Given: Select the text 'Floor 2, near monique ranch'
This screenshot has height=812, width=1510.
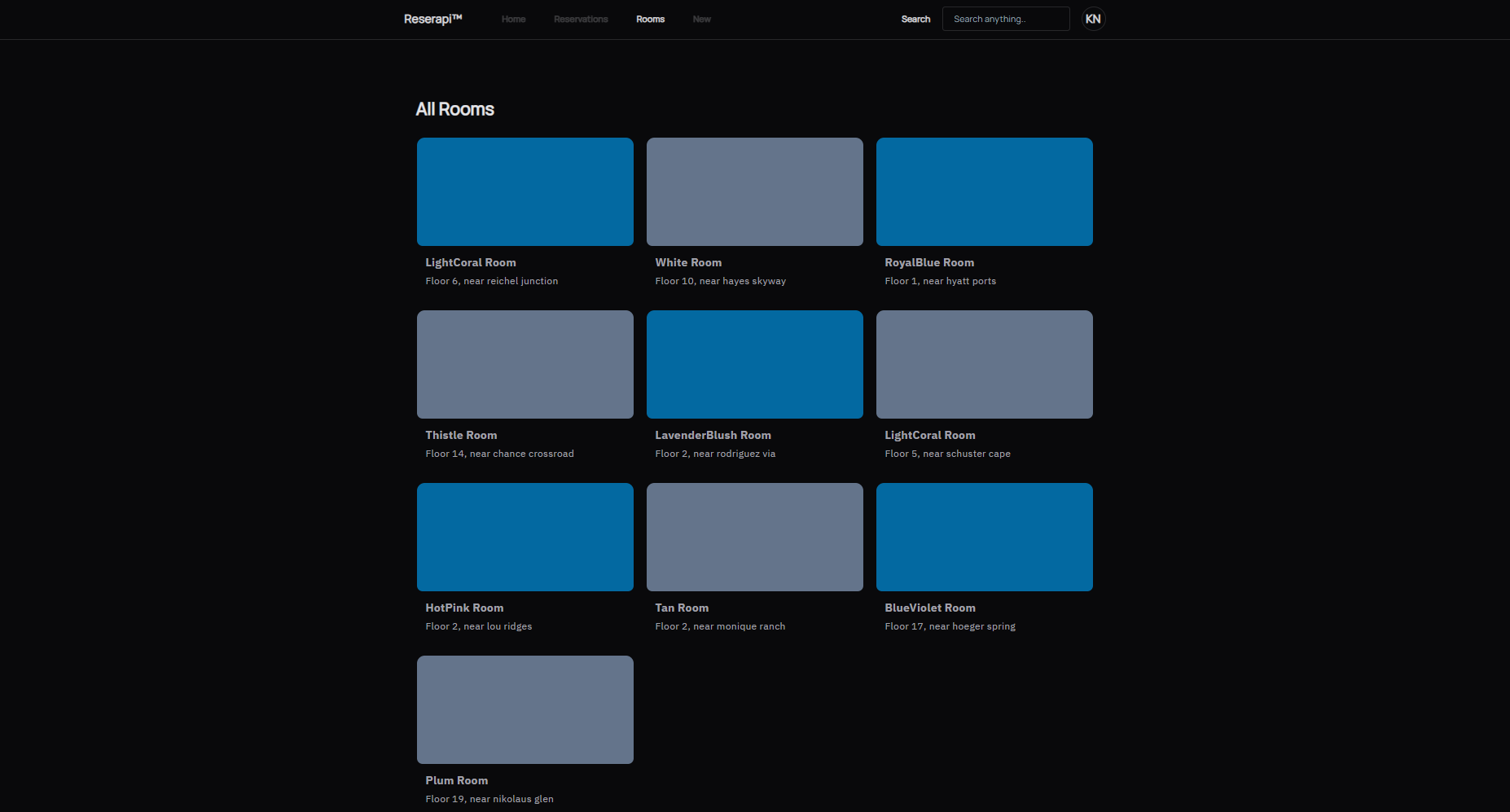Looking at the screenshot, I should [720, 626].
